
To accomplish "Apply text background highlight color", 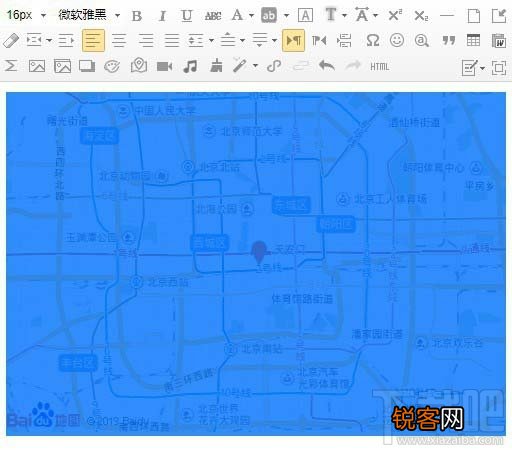I will tap(269, 15).
